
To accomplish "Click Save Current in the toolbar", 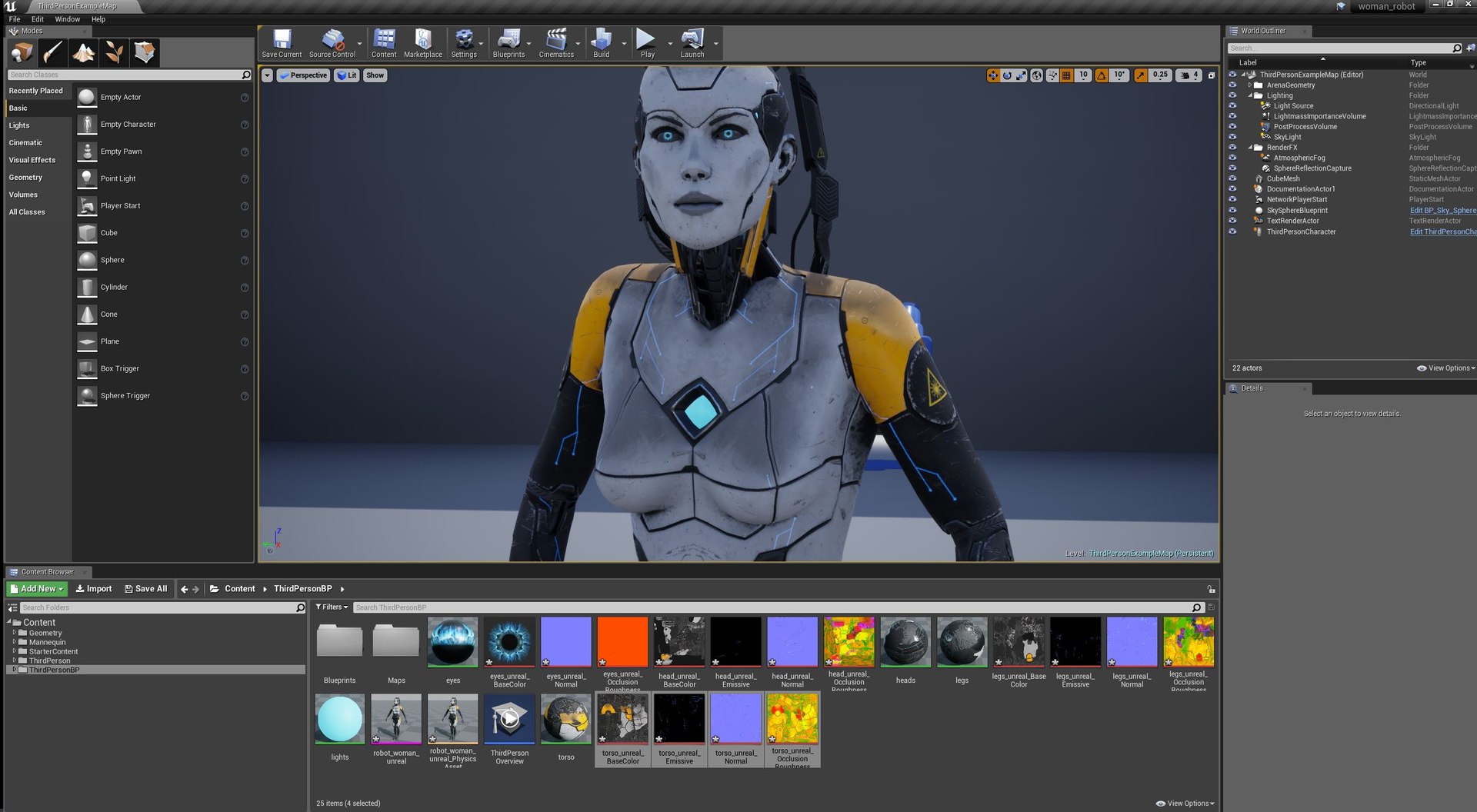I will [x=282, y=44].
